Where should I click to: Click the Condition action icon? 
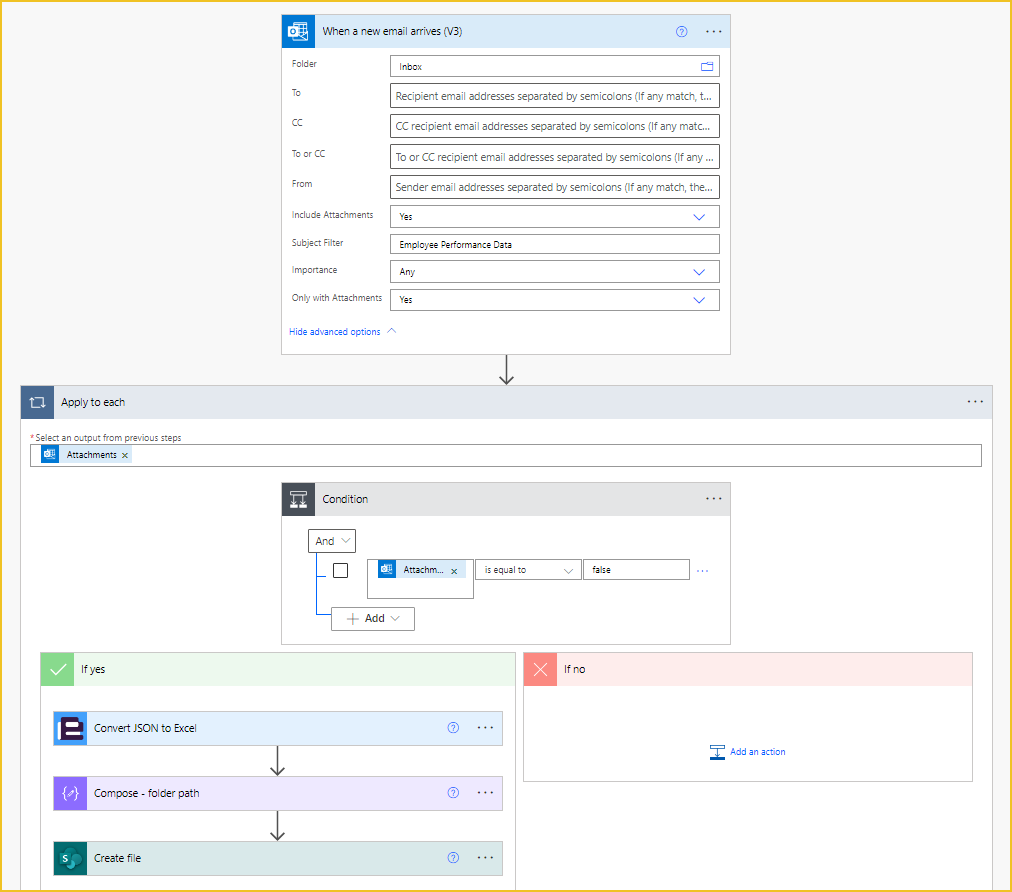[298, 499]
